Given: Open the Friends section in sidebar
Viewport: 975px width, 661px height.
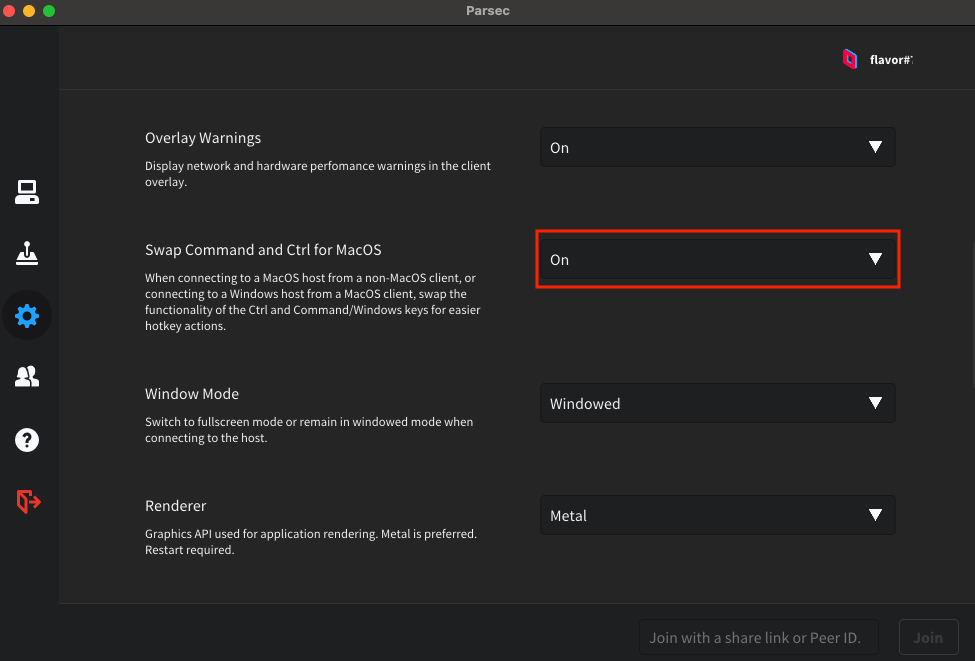Looking at the screenshot, I should pyautogui.click(x=27, y=377).
